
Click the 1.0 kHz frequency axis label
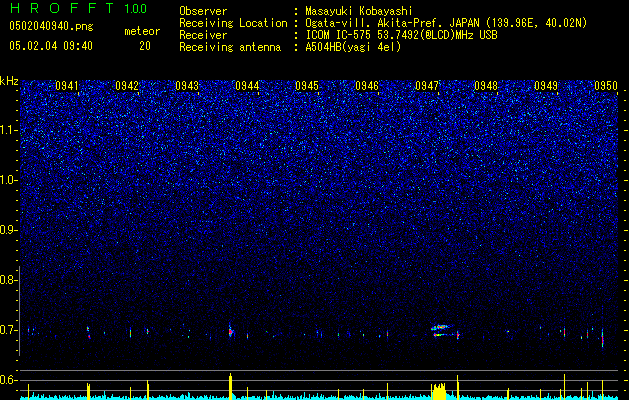[x=8, y=181]
